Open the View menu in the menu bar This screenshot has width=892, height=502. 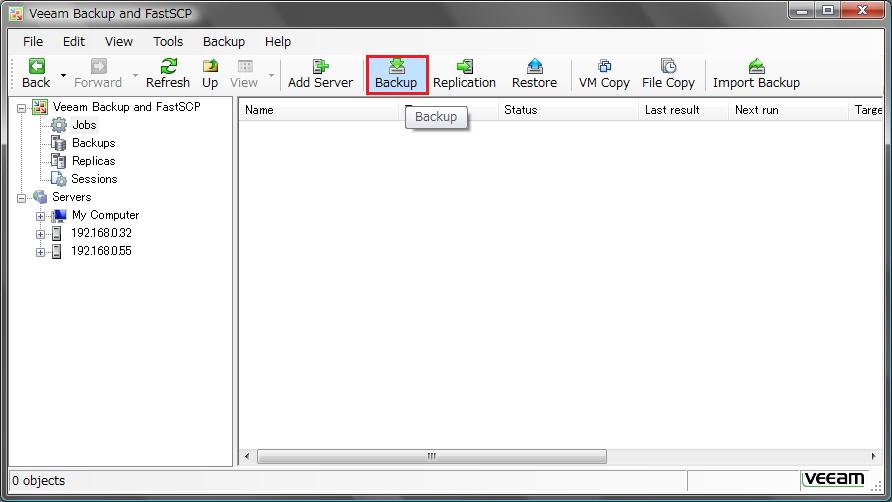pyautogui.click(x=119, y=42)
